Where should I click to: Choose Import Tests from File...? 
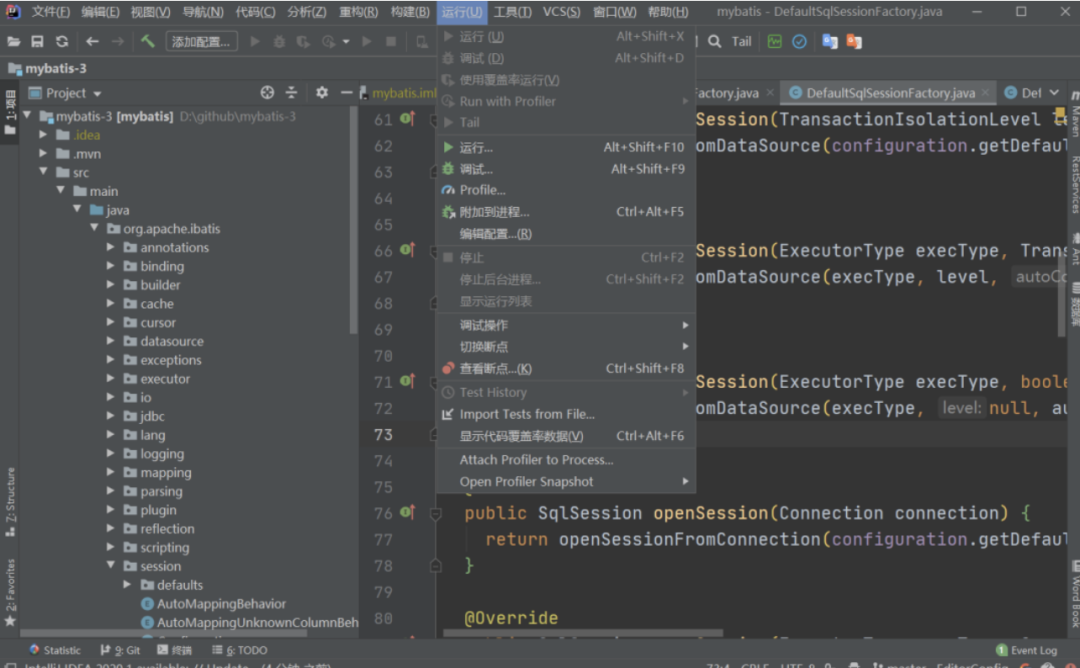pos(566,414)
